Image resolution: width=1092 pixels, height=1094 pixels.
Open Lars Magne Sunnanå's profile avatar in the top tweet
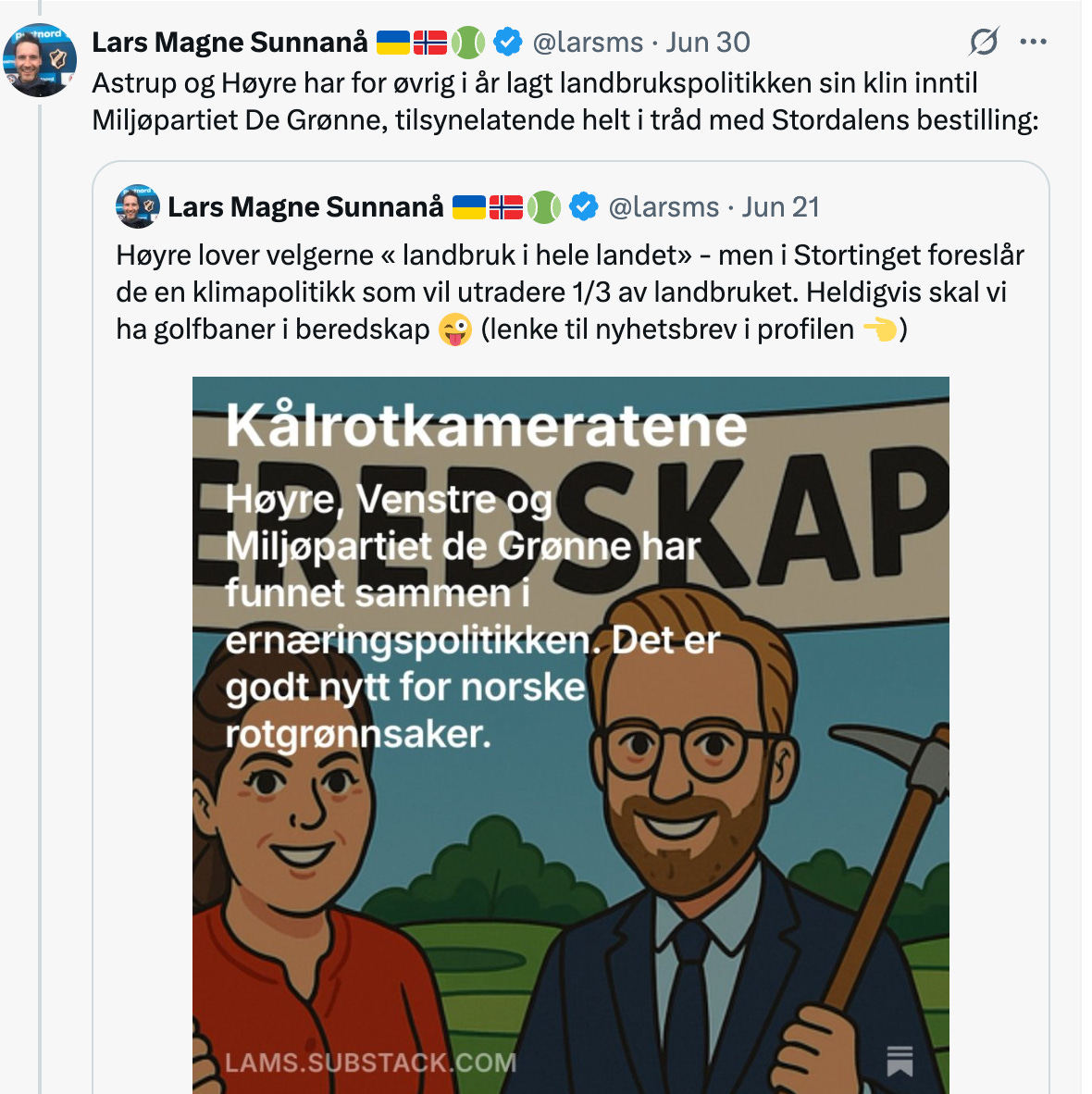38,60
